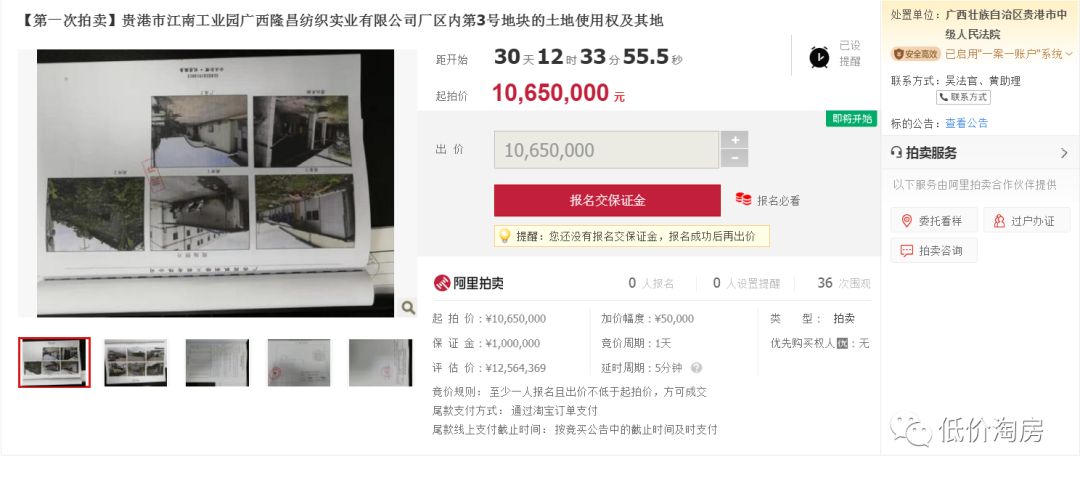
Task: Click the 阿里拍卖 logo icon
Action: (442, 282)
